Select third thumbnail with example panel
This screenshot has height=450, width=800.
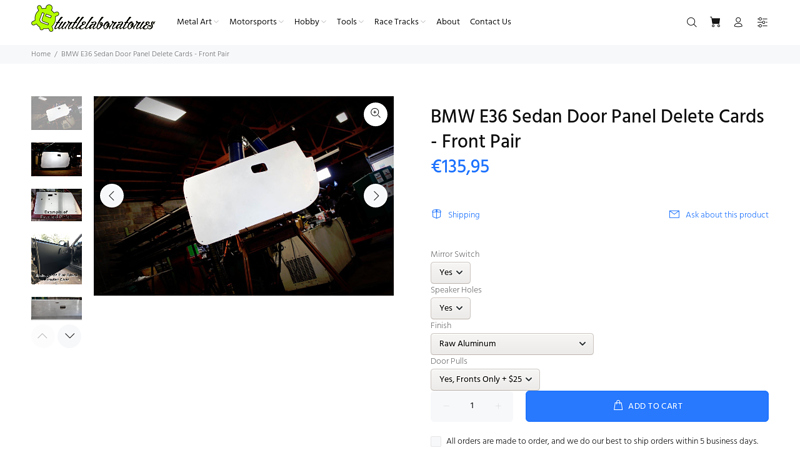pos(56,205)
